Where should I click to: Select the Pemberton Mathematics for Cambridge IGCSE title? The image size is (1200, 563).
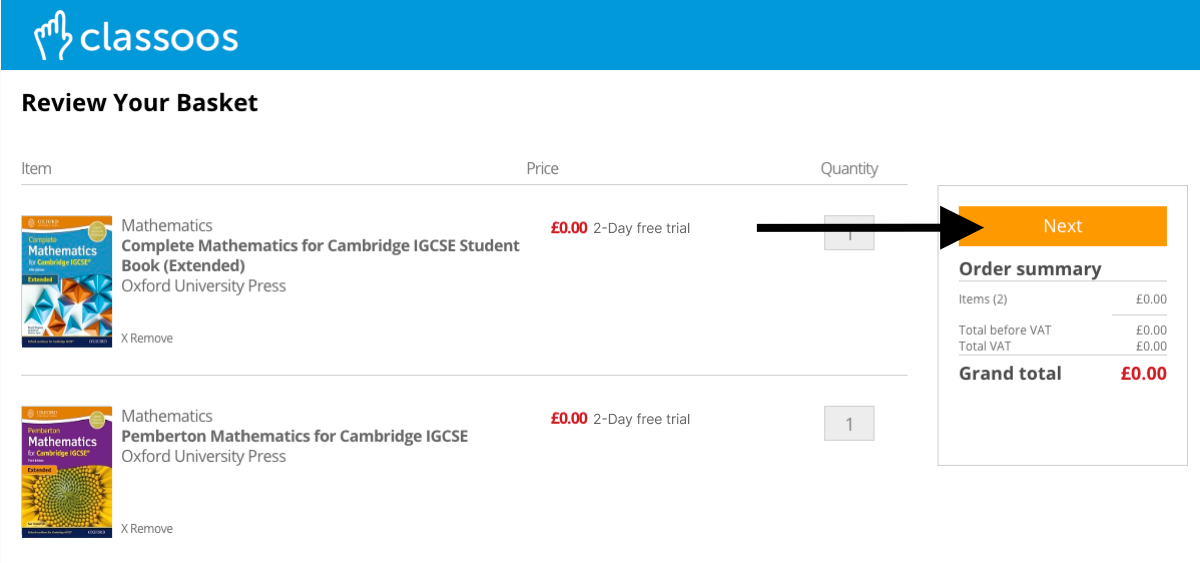(294, 436)
